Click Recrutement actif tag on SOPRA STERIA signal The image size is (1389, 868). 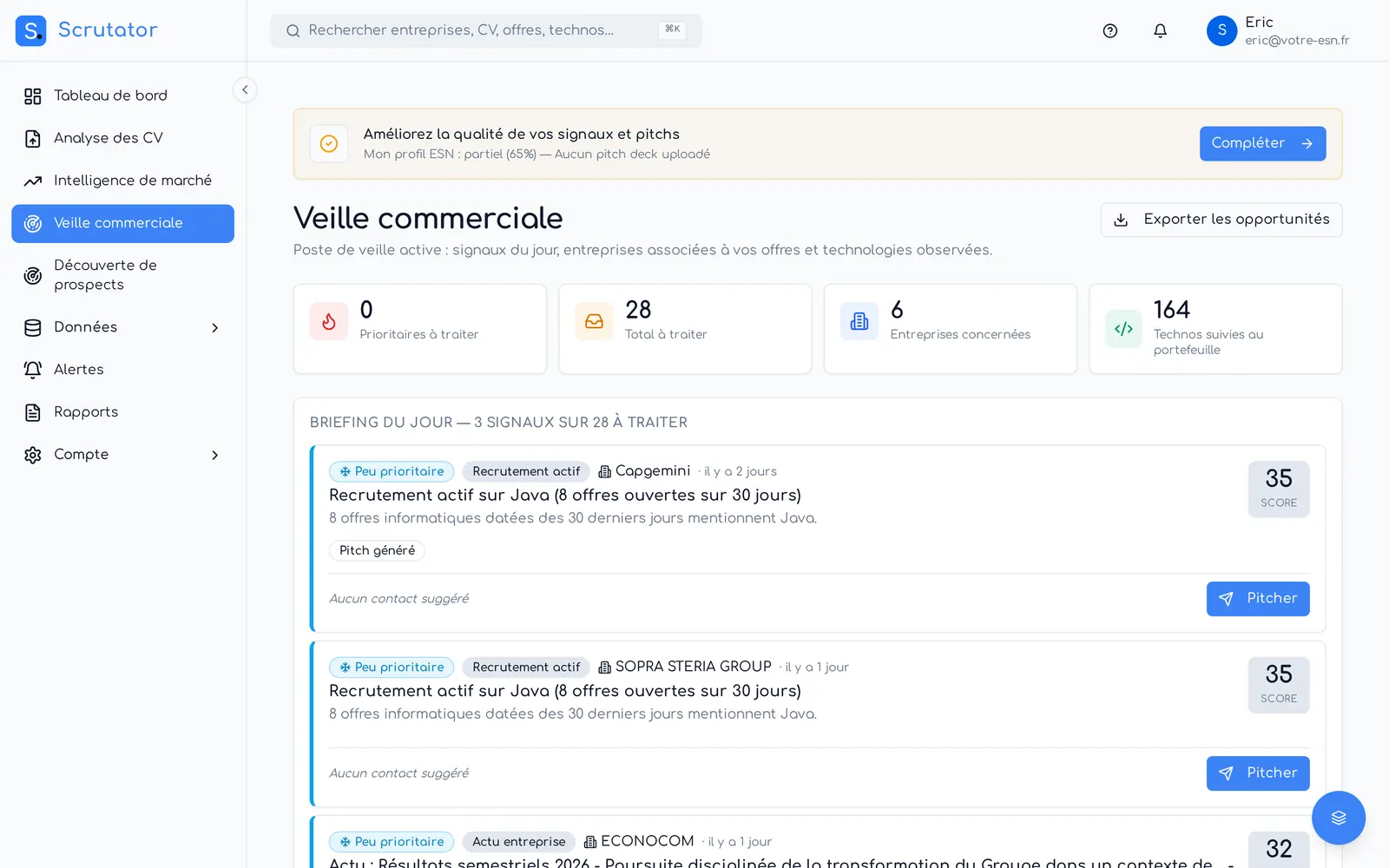coord(526,667)
